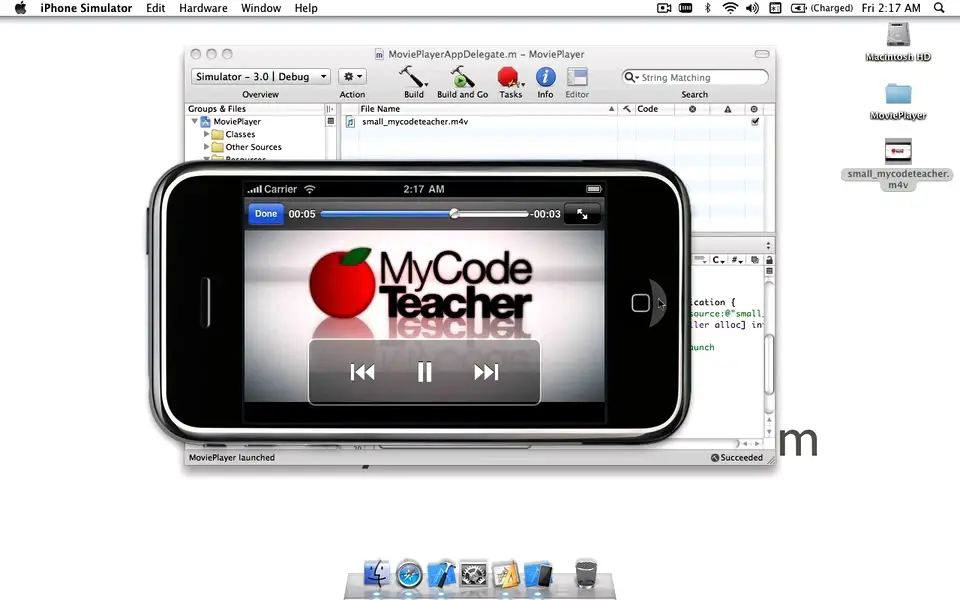Click the Bluetooth icon in menu bar
The image size is (960, 600).
pos(708,8)
